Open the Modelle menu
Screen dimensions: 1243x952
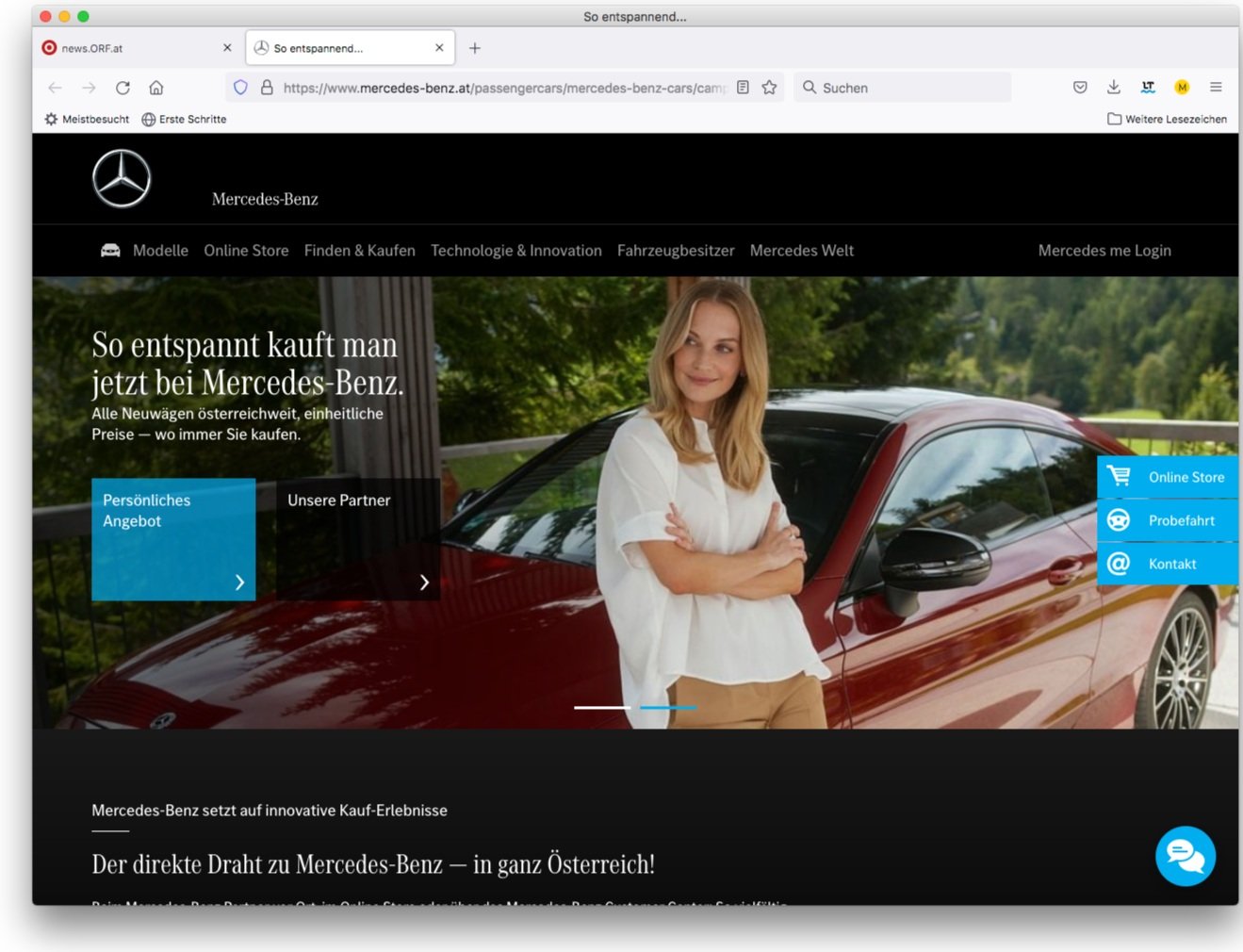[160, 251]
